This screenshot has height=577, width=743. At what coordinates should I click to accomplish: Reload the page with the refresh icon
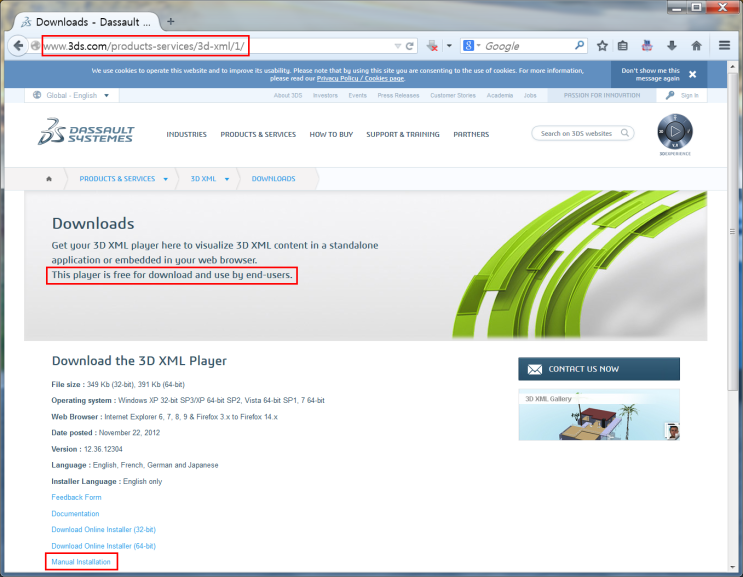(x=410, y=46)
